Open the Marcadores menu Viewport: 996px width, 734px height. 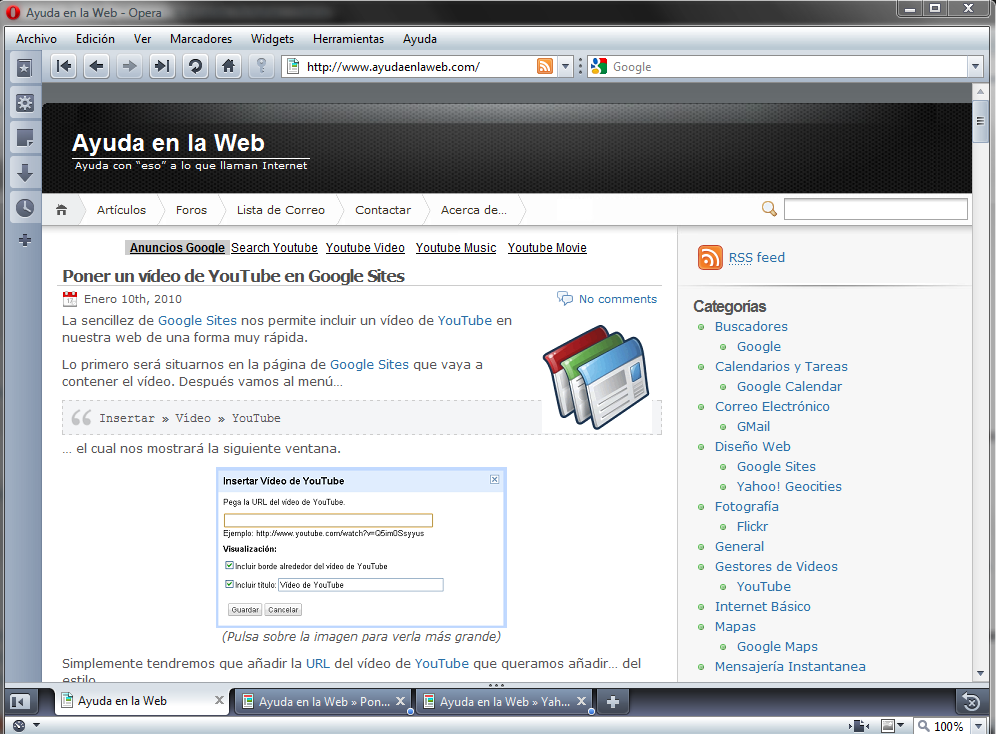tap(201, 39)
